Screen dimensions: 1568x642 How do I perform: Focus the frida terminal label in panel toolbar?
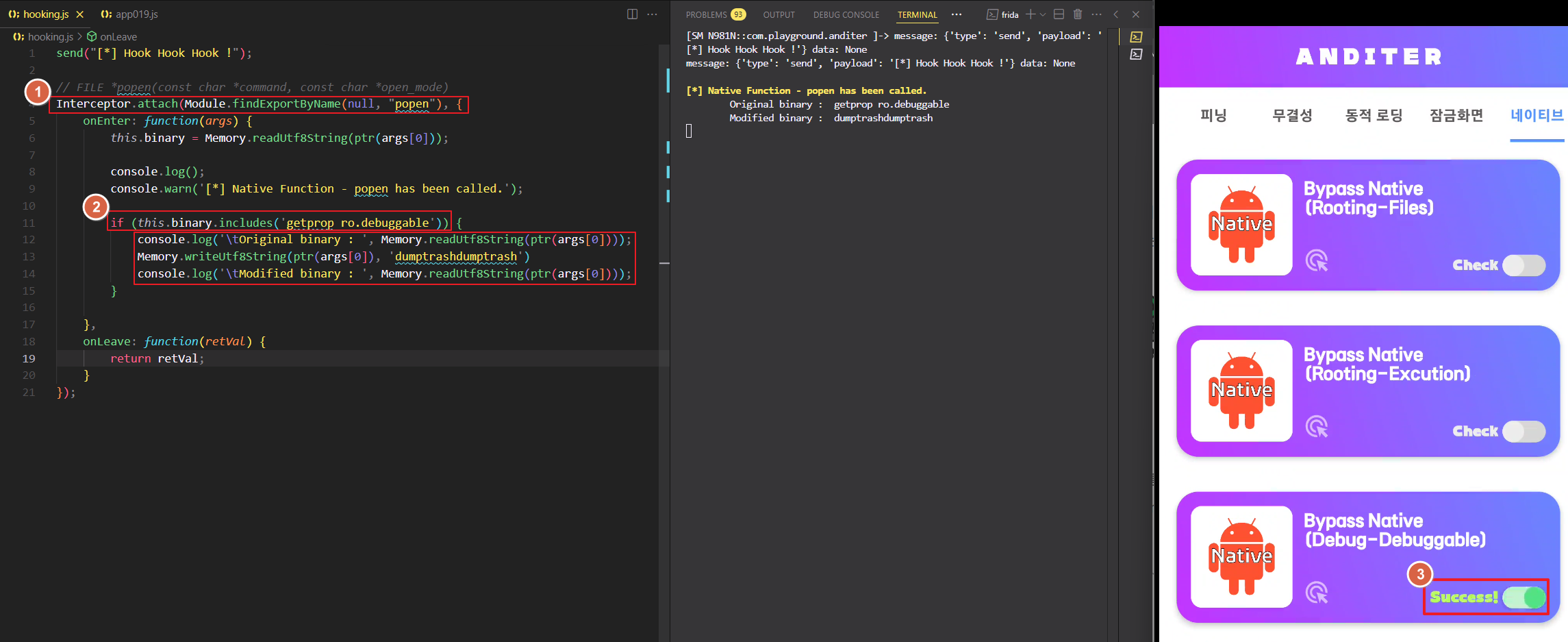pyautogui.click(x=1010, y=14)
